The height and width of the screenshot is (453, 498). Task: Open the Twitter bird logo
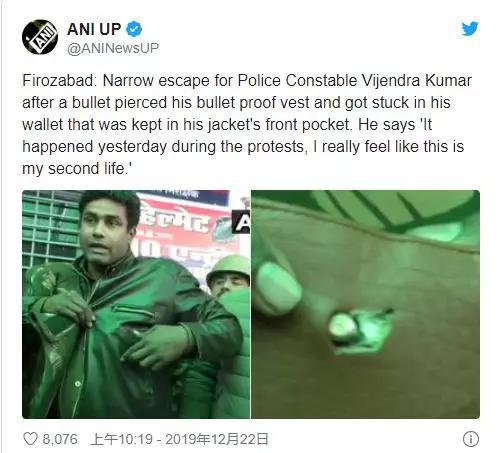coord(470,29)
